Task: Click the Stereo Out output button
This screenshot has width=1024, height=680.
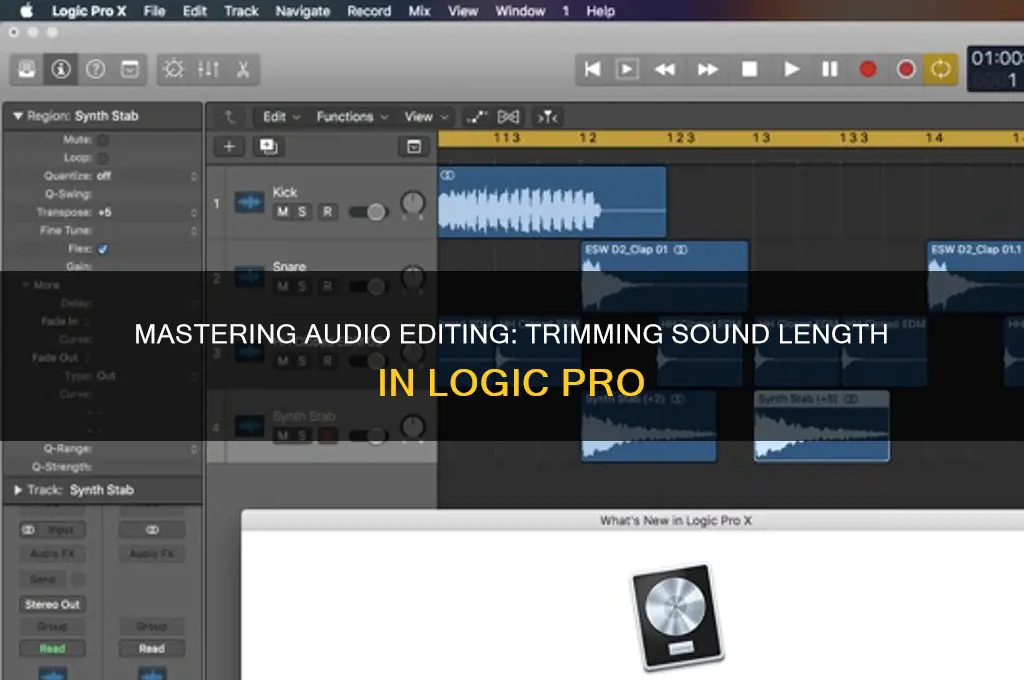Action: (x=52, y=605)
